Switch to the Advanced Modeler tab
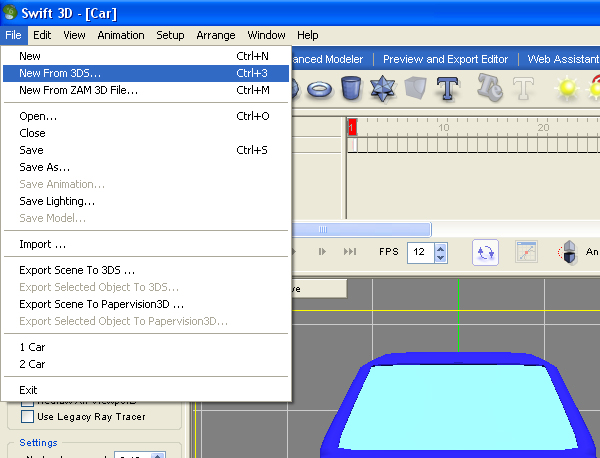The height and width of the screenshot is (458, 600). 327,59
